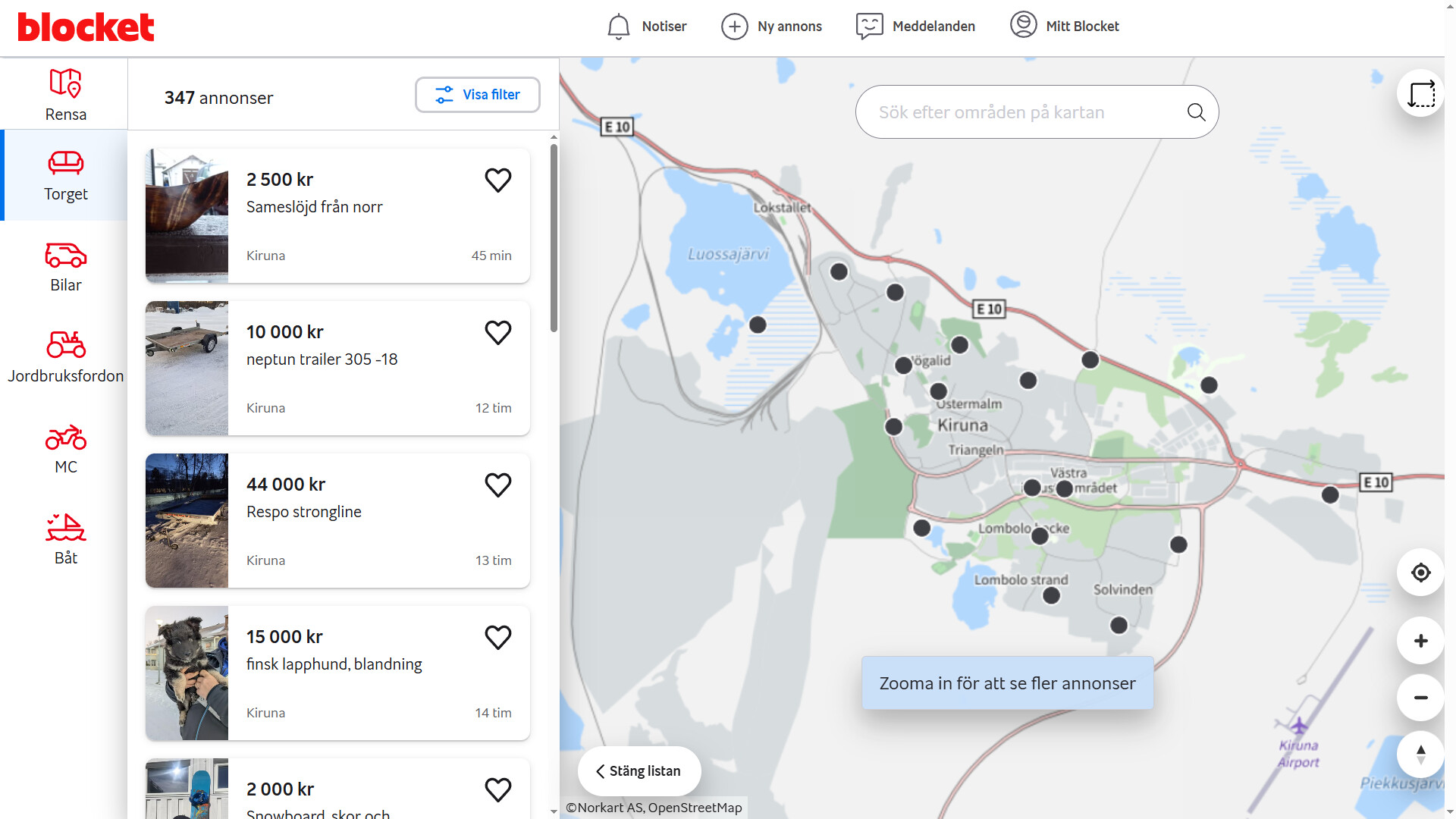Open the Notiser bell icon

[618, 27]
